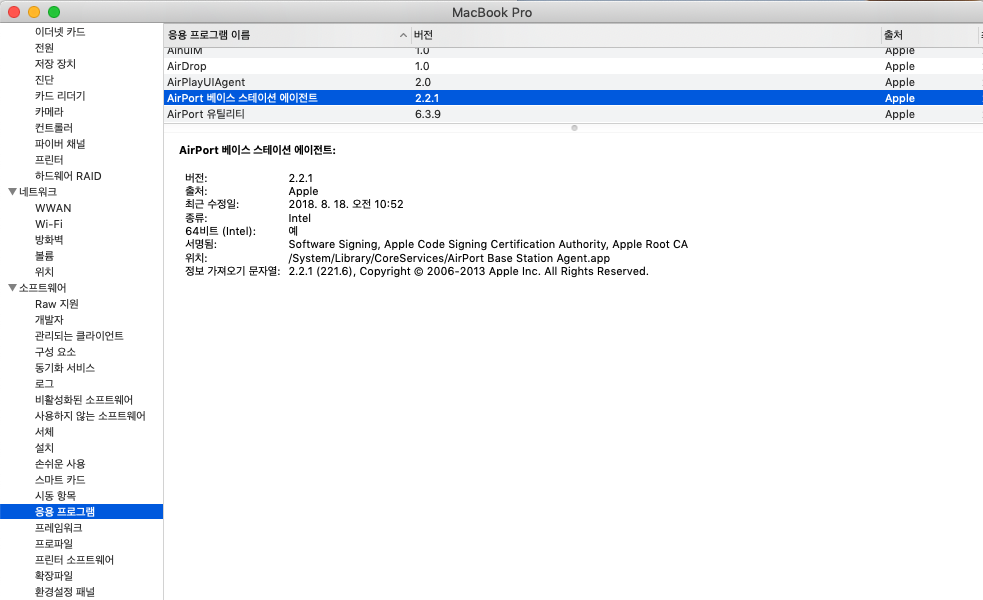The height and width of the screenshot is (600, 983).
Task: Select the 소프트웨어 category label
Action: (x=42, y=288)
